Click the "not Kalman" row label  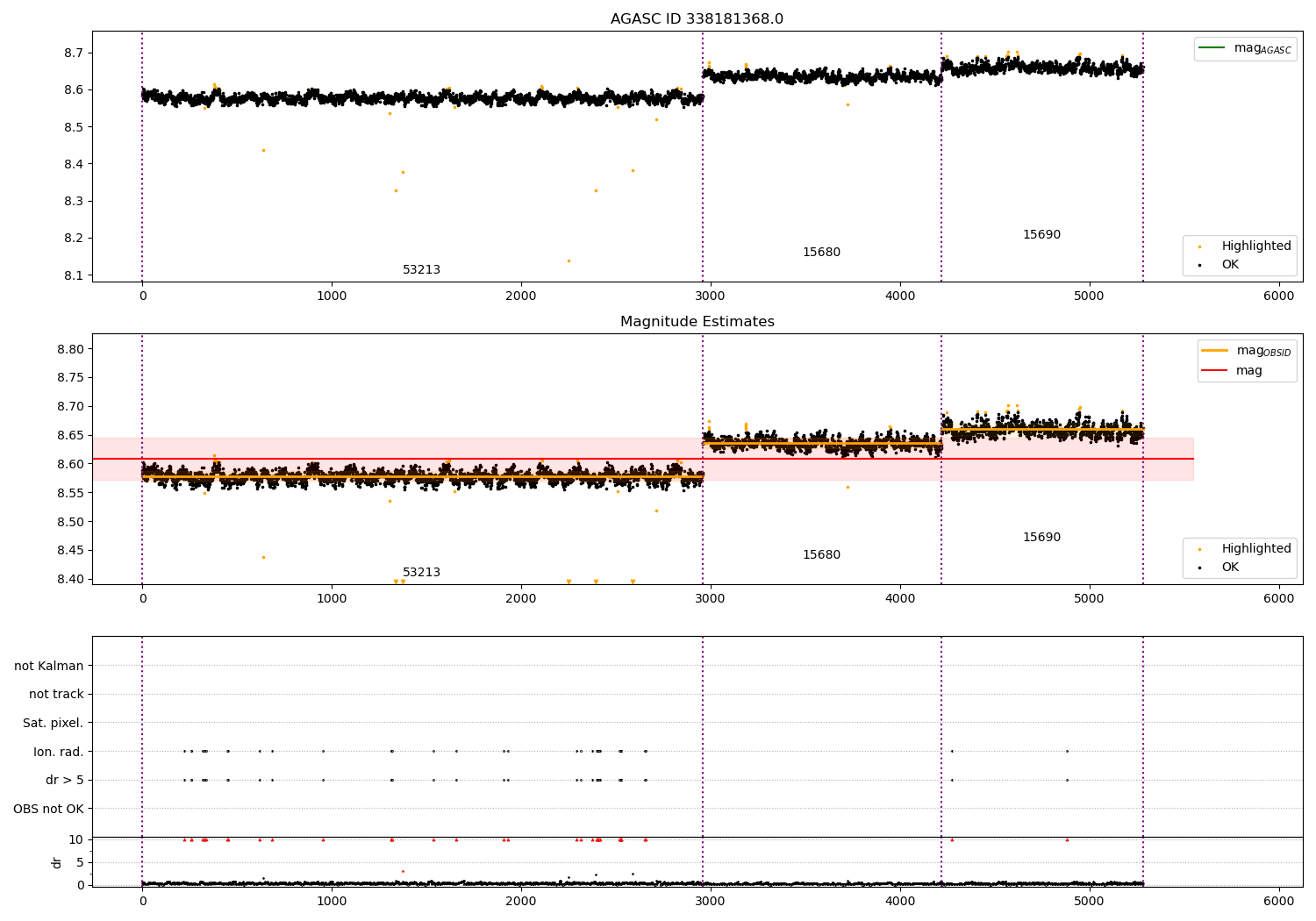49,666
